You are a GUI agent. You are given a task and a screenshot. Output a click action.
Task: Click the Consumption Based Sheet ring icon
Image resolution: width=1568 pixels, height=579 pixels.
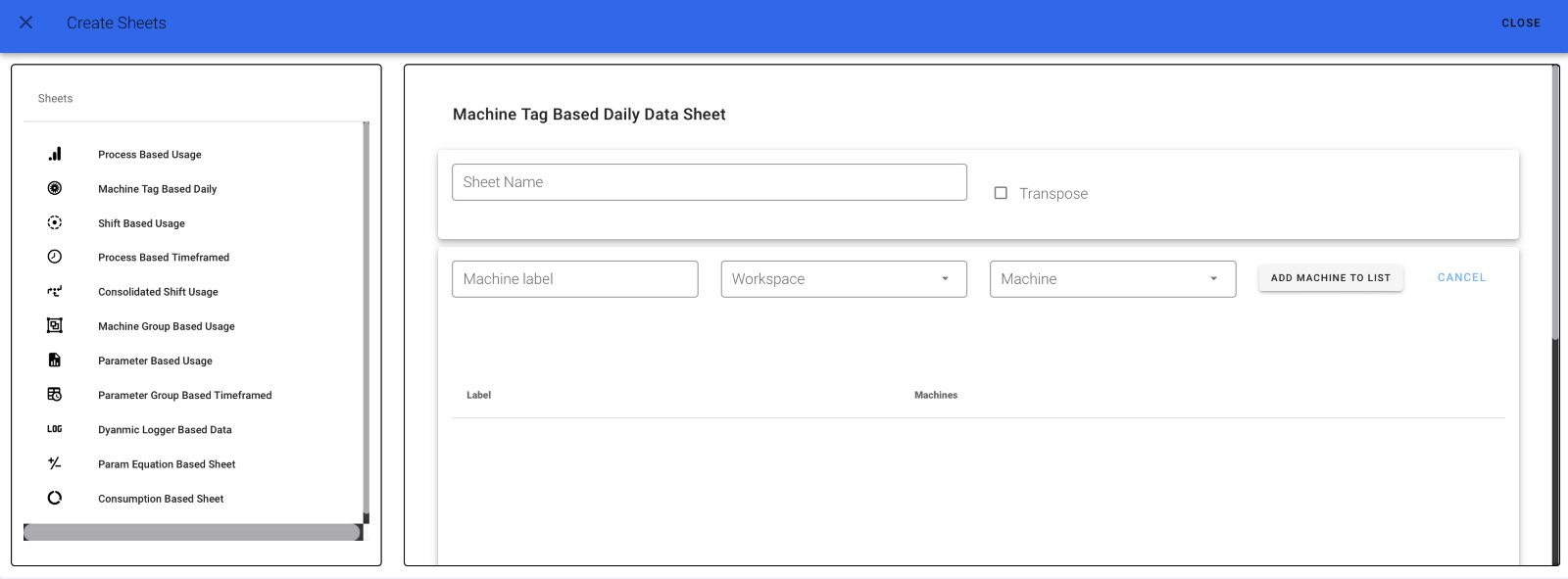click(55, 498)
